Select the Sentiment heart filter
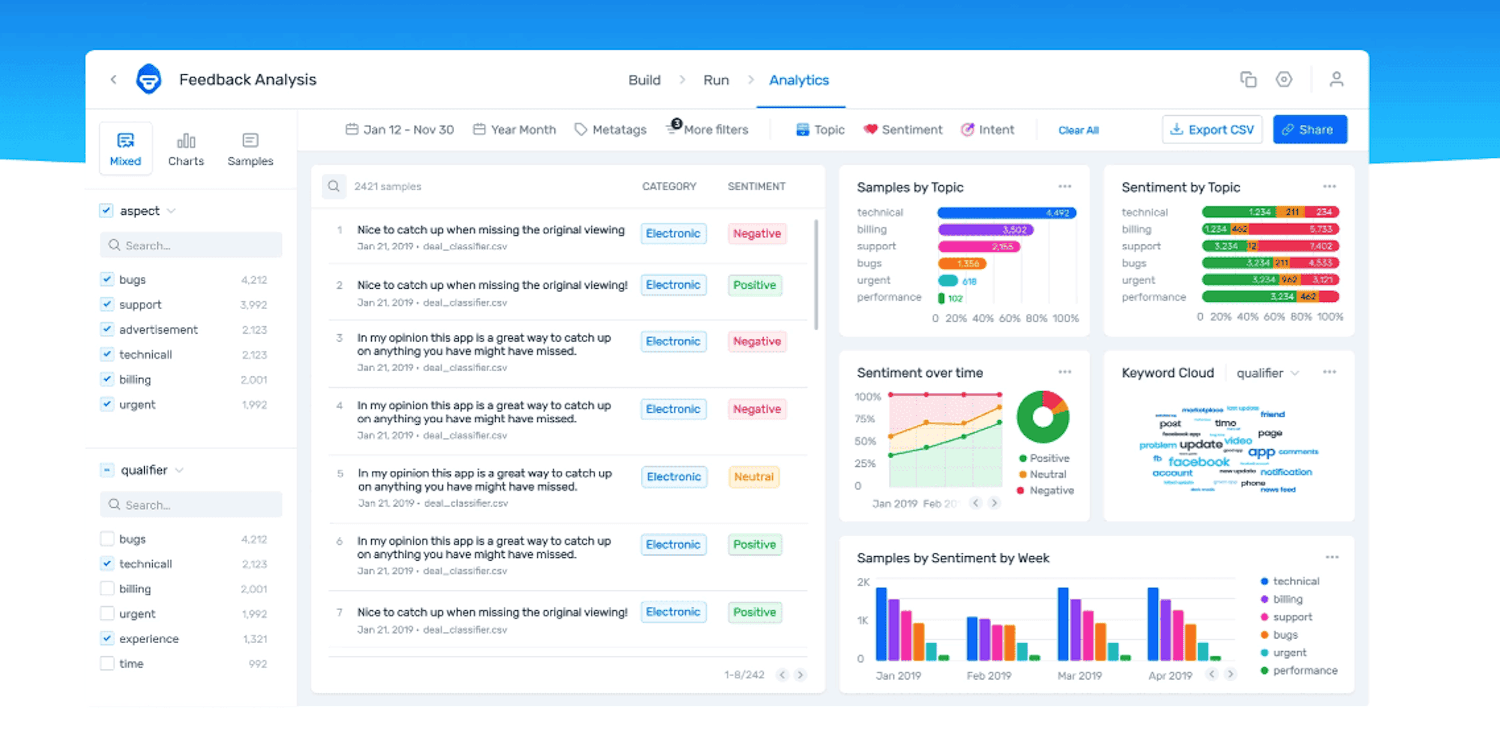This screenshot has width=1500, height=755. (x=903, y=130)
